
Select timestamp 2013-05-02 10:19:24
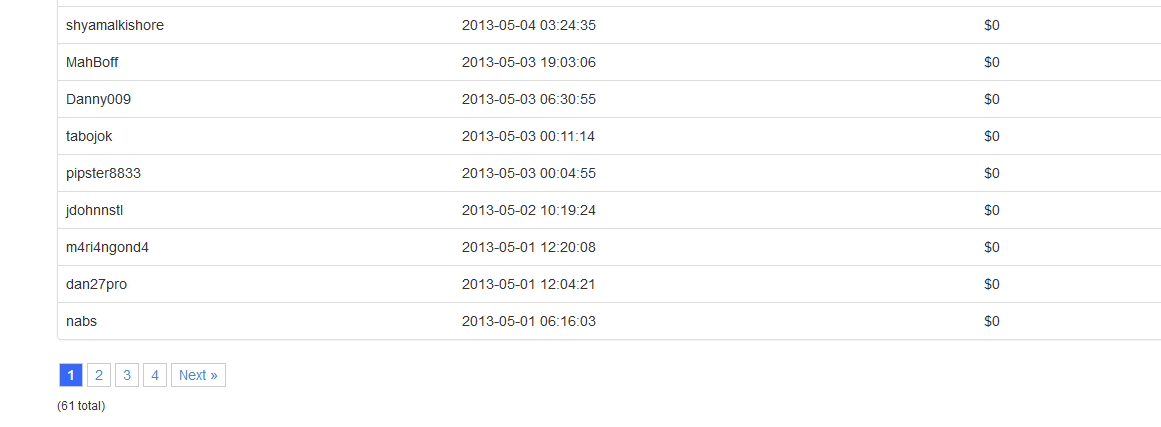[x=529, y=210]
